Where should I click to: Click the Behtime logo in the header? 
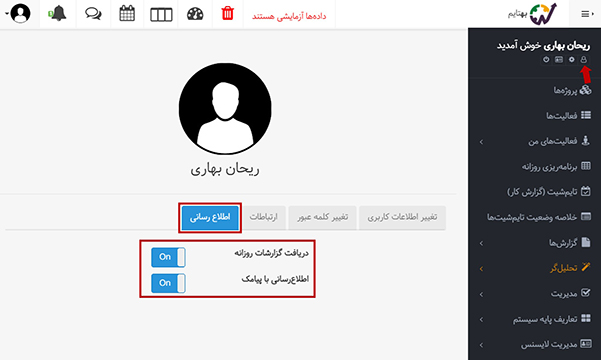tap(532, 14)
